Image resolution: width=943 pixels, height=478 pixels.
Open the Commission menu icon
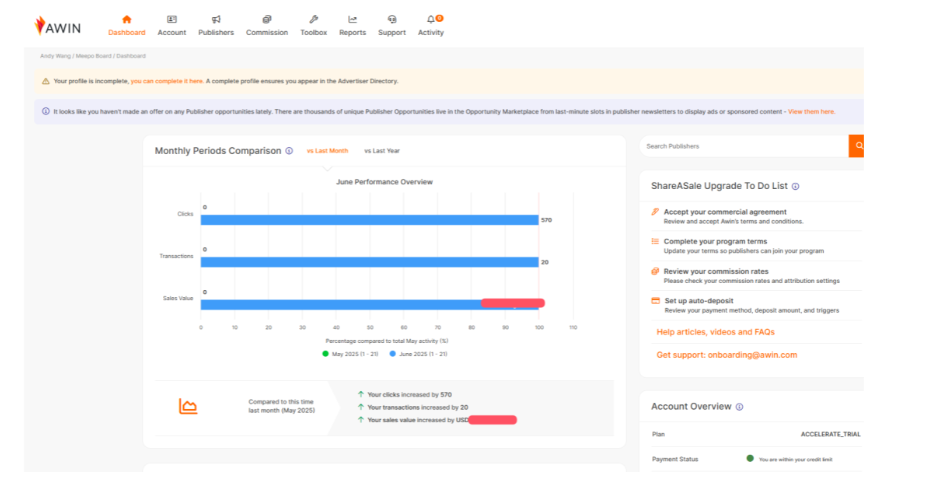tap(267, 19)
